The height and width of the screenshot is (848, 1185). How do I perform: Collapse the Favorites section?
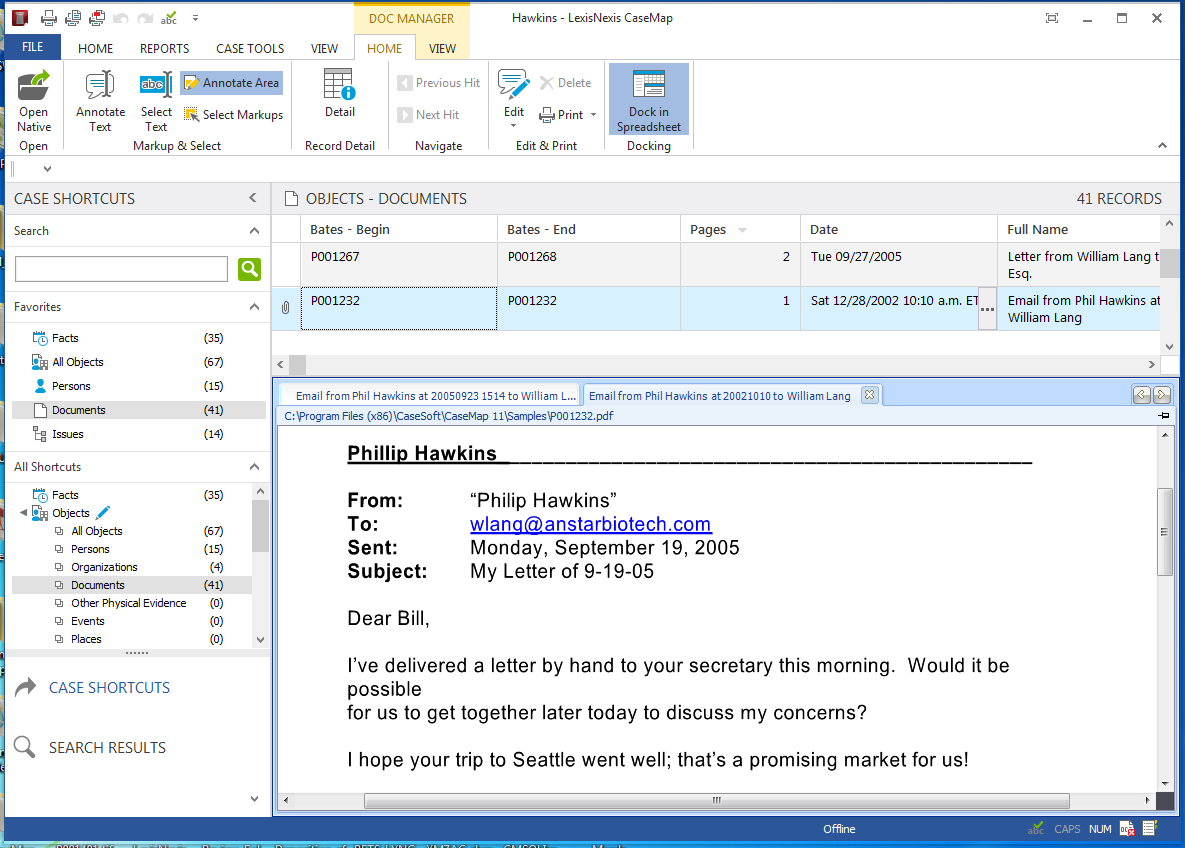(x=255, y=307)
